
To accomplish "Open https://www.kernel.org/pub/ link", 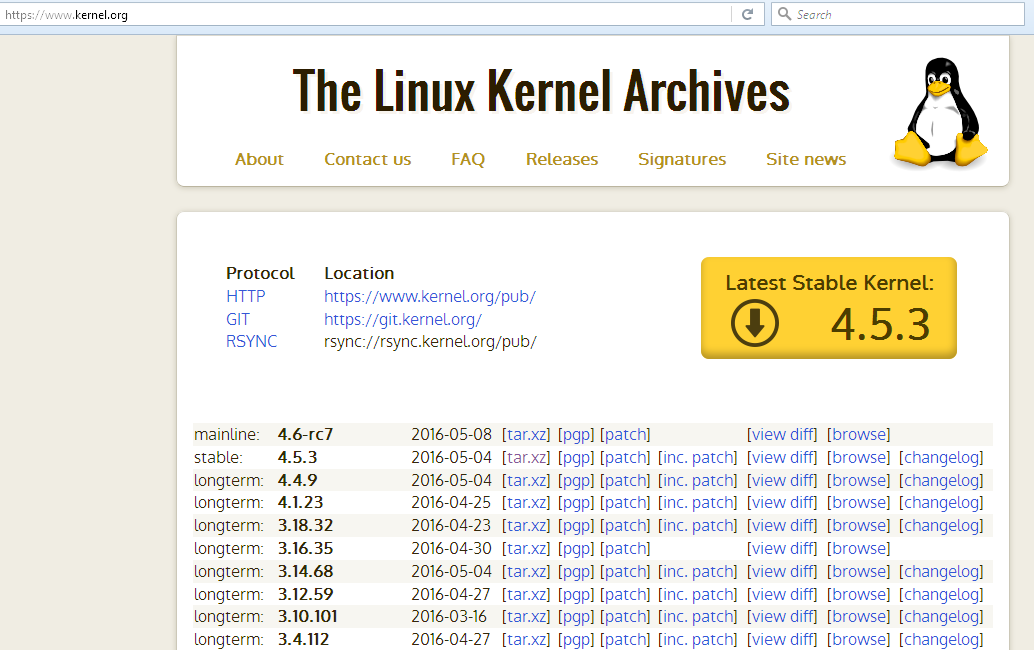I will (430, 297).
